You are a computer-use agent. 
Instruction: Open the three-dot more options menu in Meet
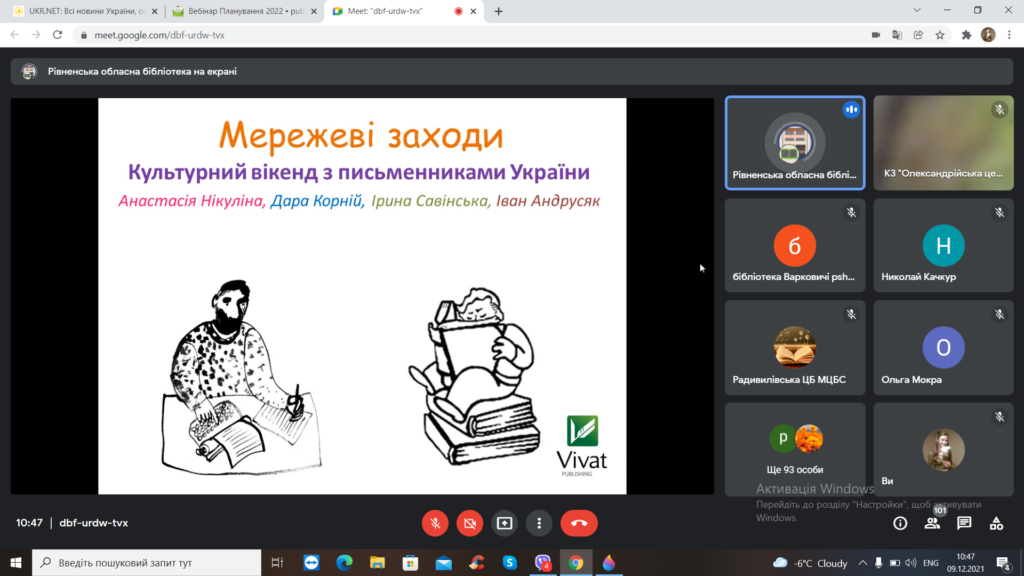pyautogui.click(x=539, y=522)
